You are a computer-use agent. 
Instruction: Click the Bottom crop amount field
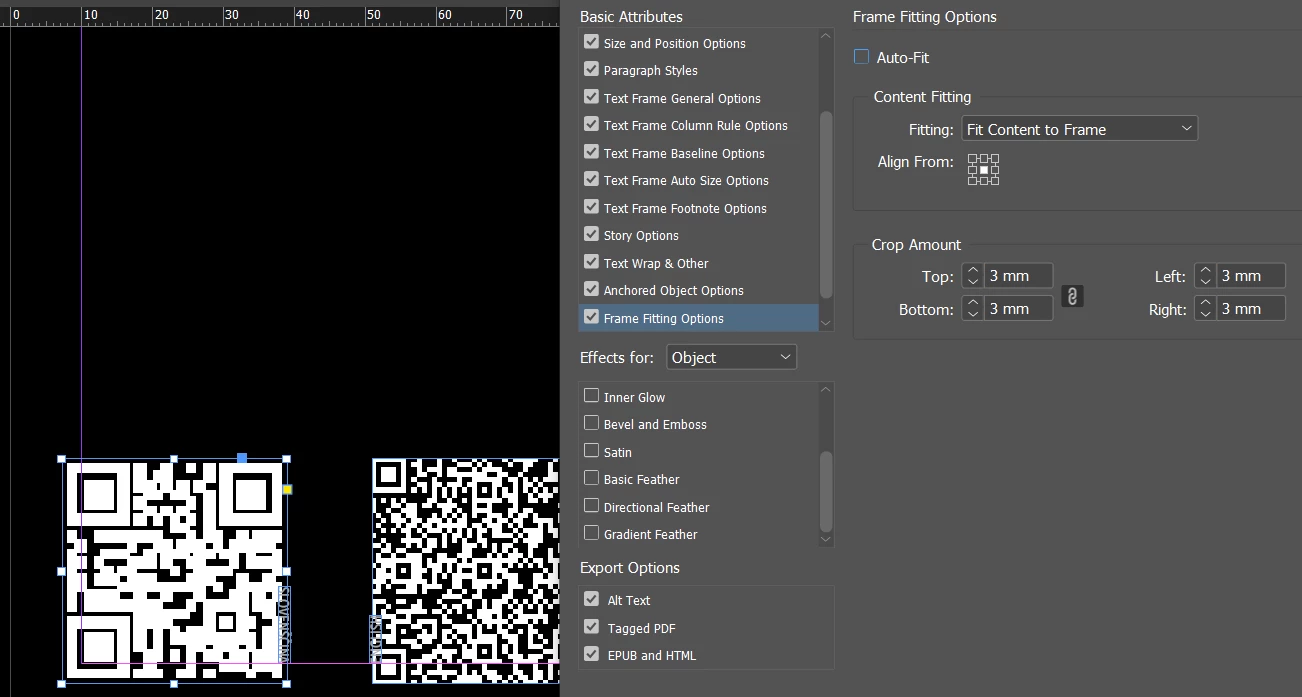coord(1019,309)
